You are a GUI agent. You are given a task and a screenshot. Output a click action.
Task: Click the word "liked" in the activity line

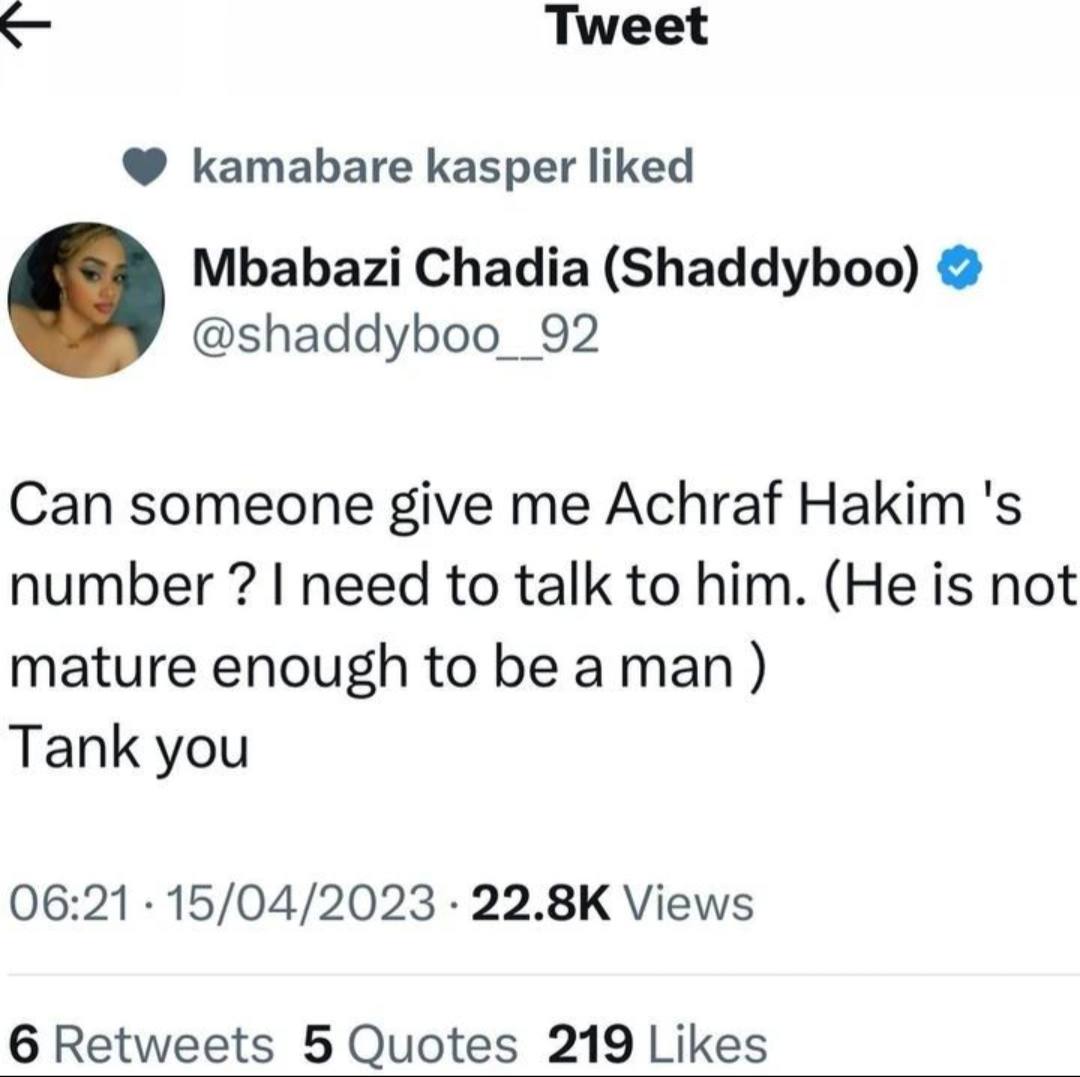coord(641,167)
